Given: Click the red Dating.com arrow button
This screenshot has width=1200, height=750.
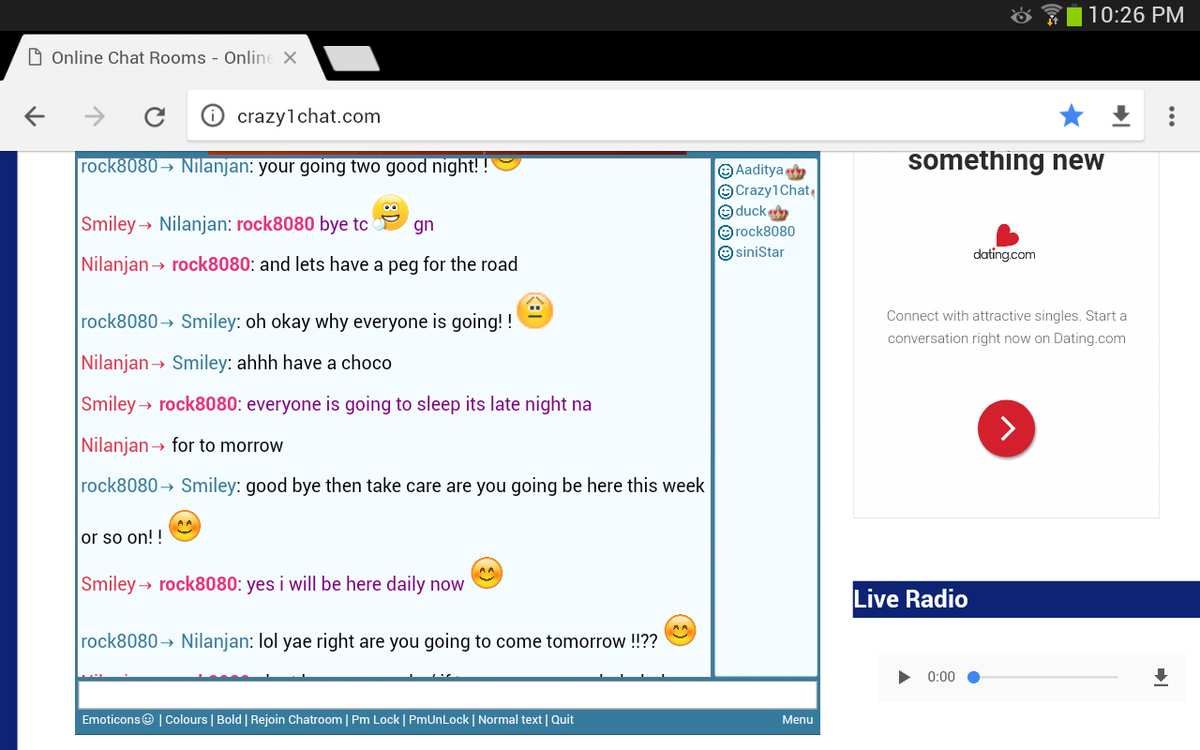Looking at the screenshot, I should (x=1005, y=429).
